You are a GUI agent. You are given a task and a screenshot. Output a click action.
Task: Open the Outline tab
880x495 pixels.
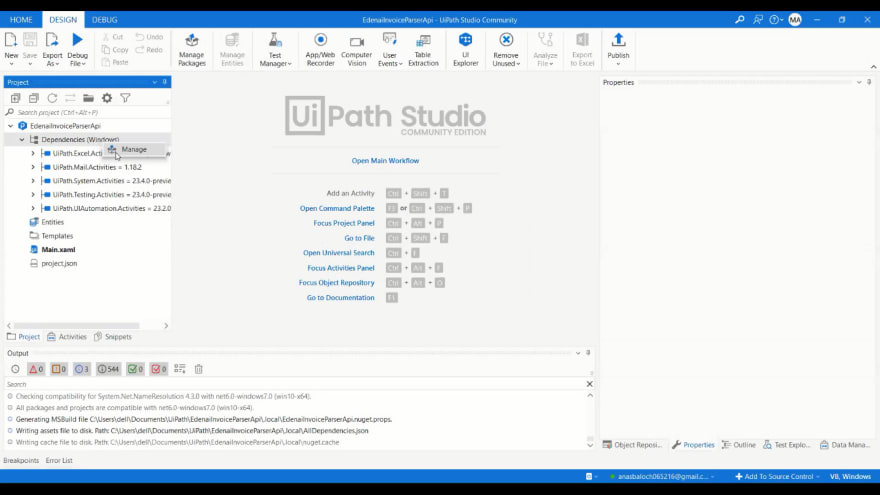739,444
